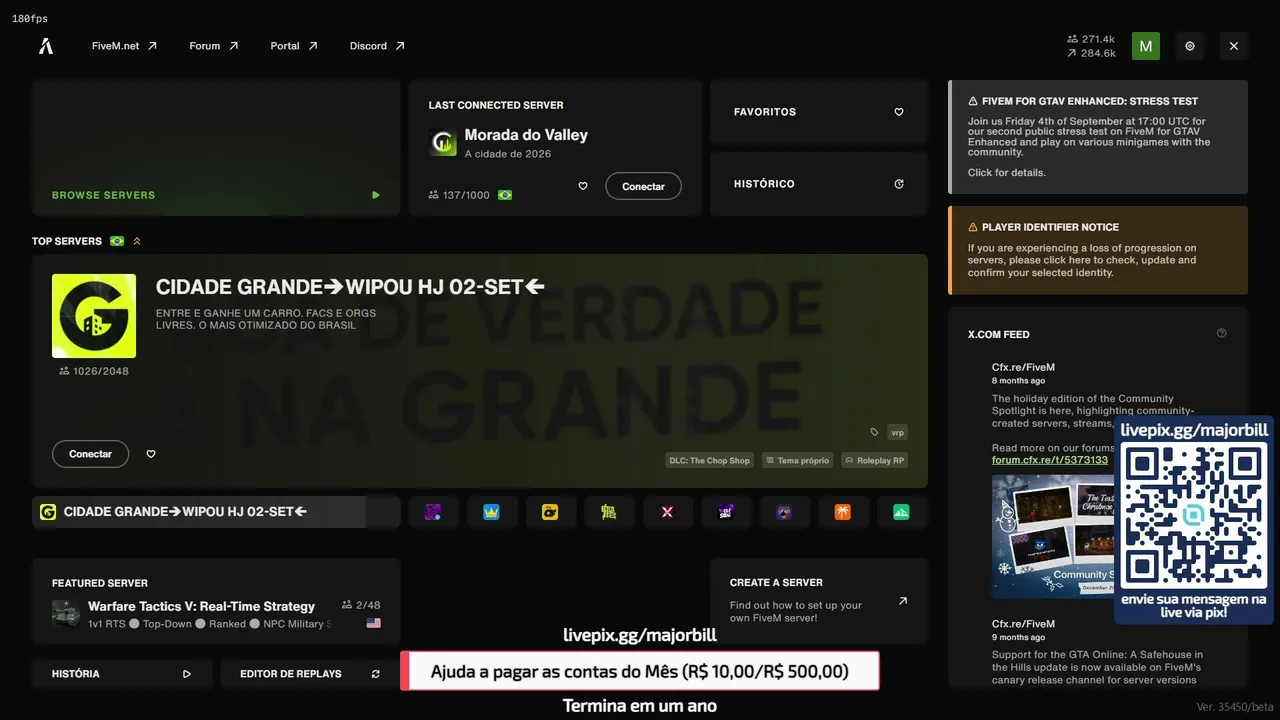This screenshot has width=1280, height=720.
Task: Click the '9 months ago' post timestamp
Action: [x=1018, y=637]
